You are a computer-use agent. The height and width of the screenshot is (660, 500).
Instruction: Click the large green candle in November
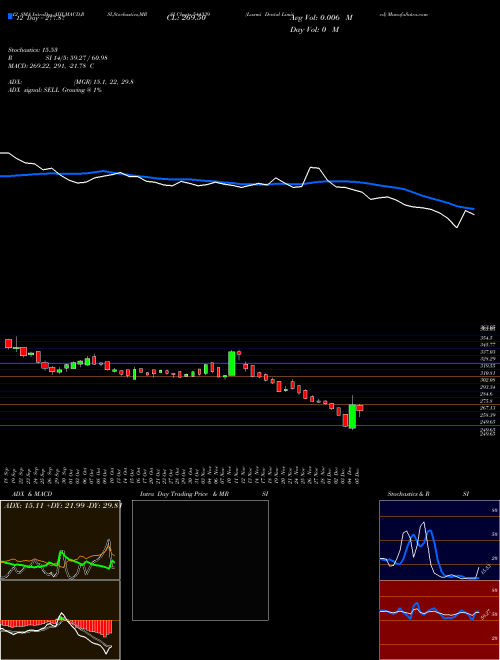pos(231,364)
